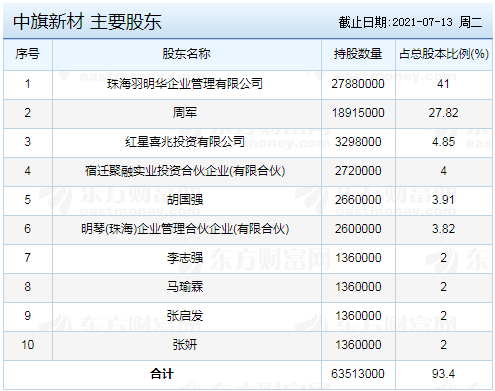
Task: Click the 持股数量 column header
Action: pos(358,54)
